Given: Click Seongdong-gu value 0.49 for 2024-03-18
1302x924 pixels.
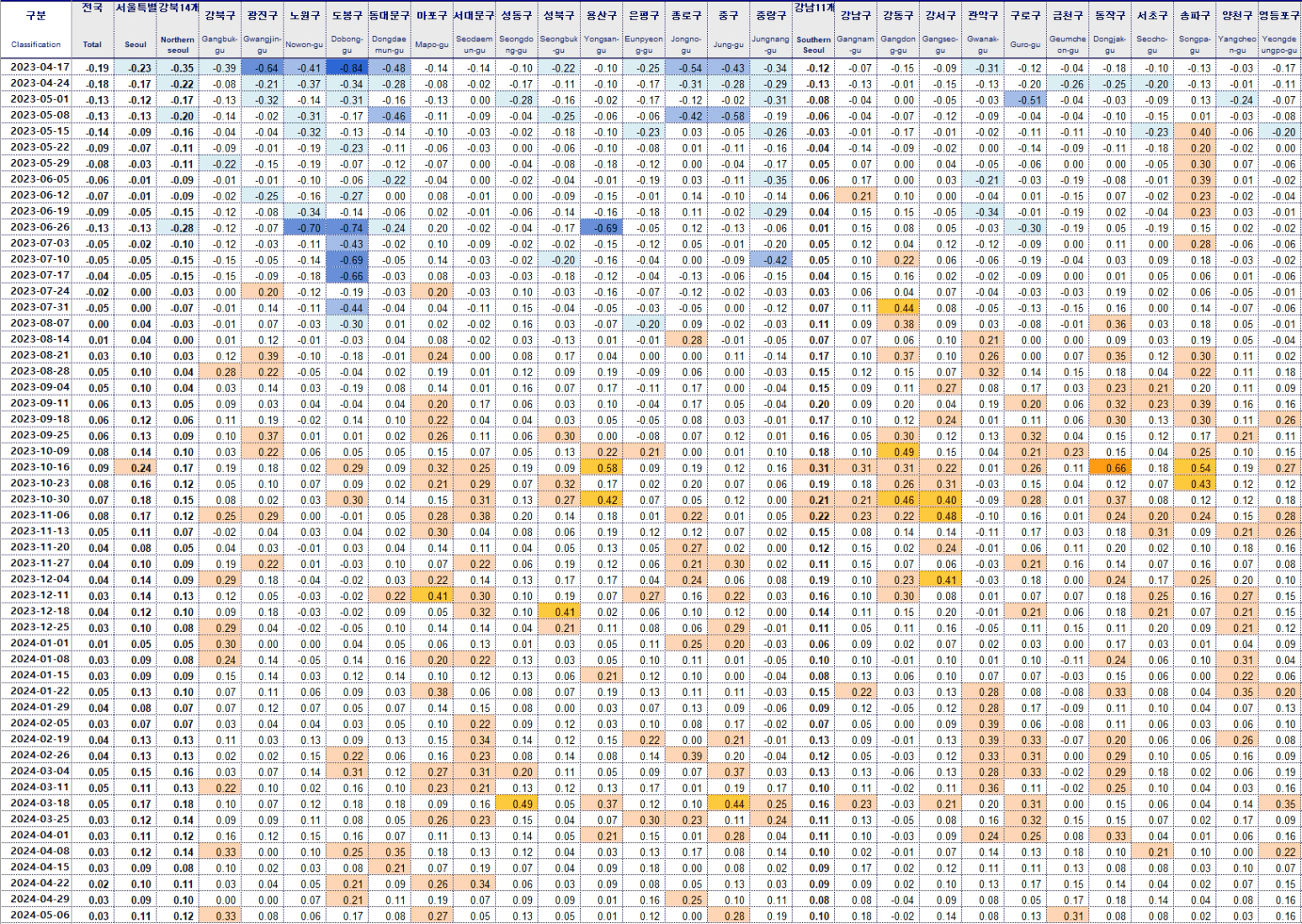Looking at the screenshot, I should [517, 804].
